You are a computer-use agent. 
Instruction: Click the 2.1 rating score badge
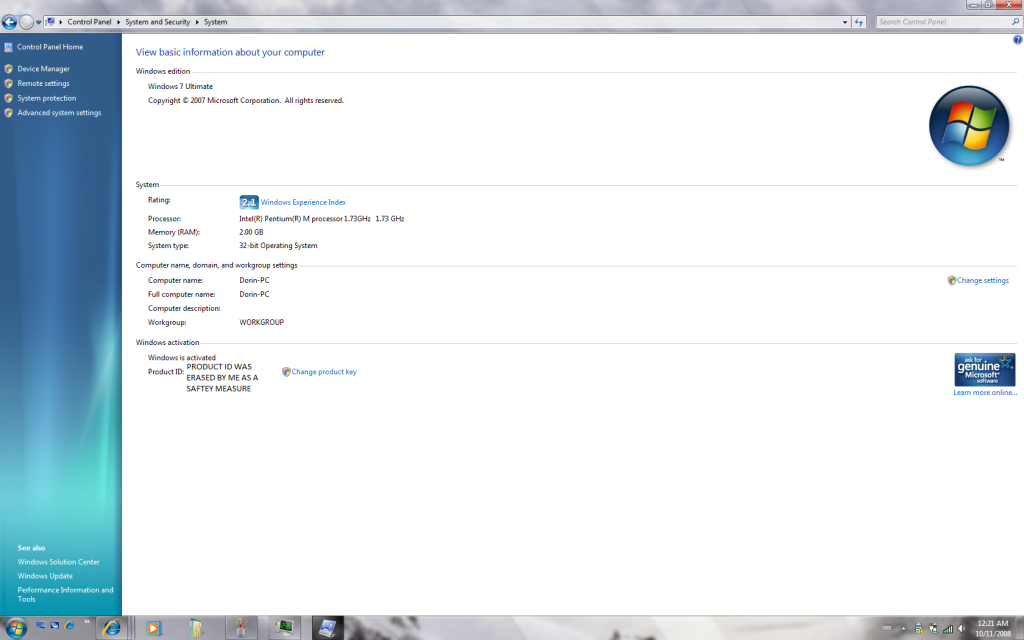[249, 202]
